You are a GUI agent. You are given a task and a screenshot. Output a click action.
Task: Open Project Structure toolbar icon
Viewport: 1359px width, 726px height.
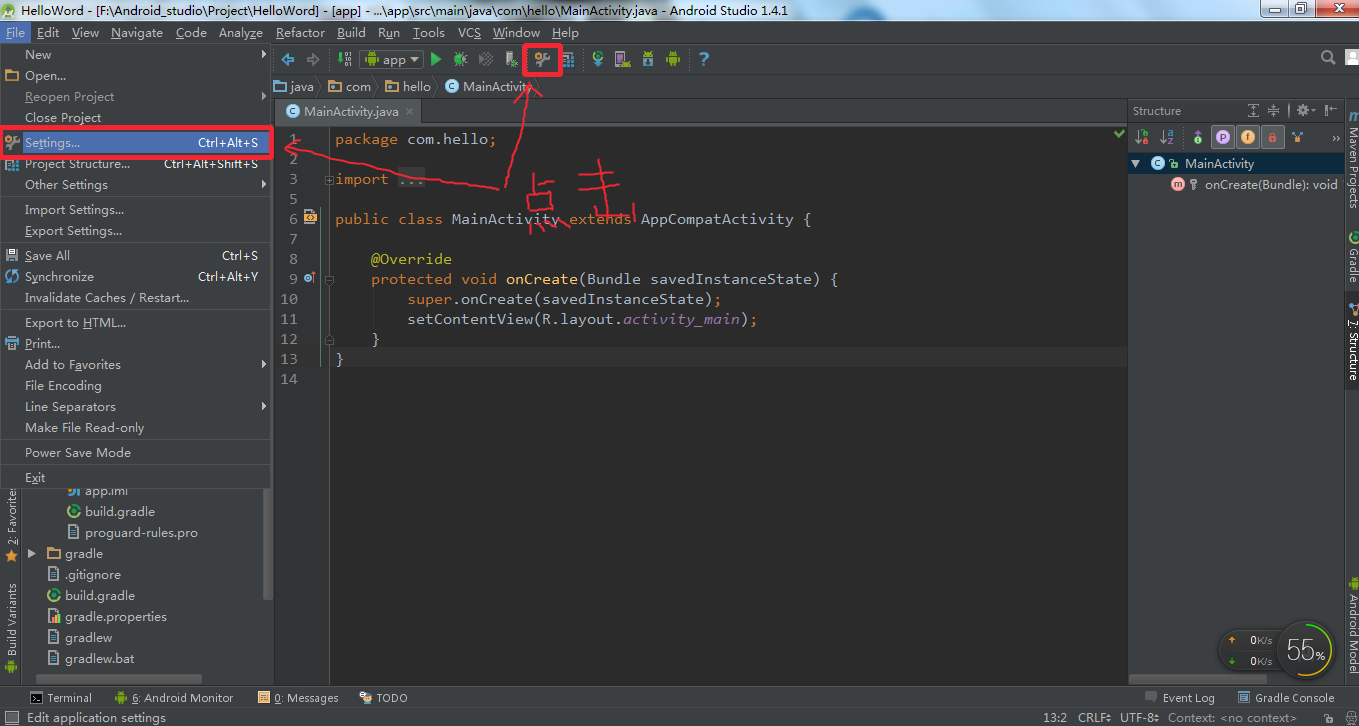567,60
